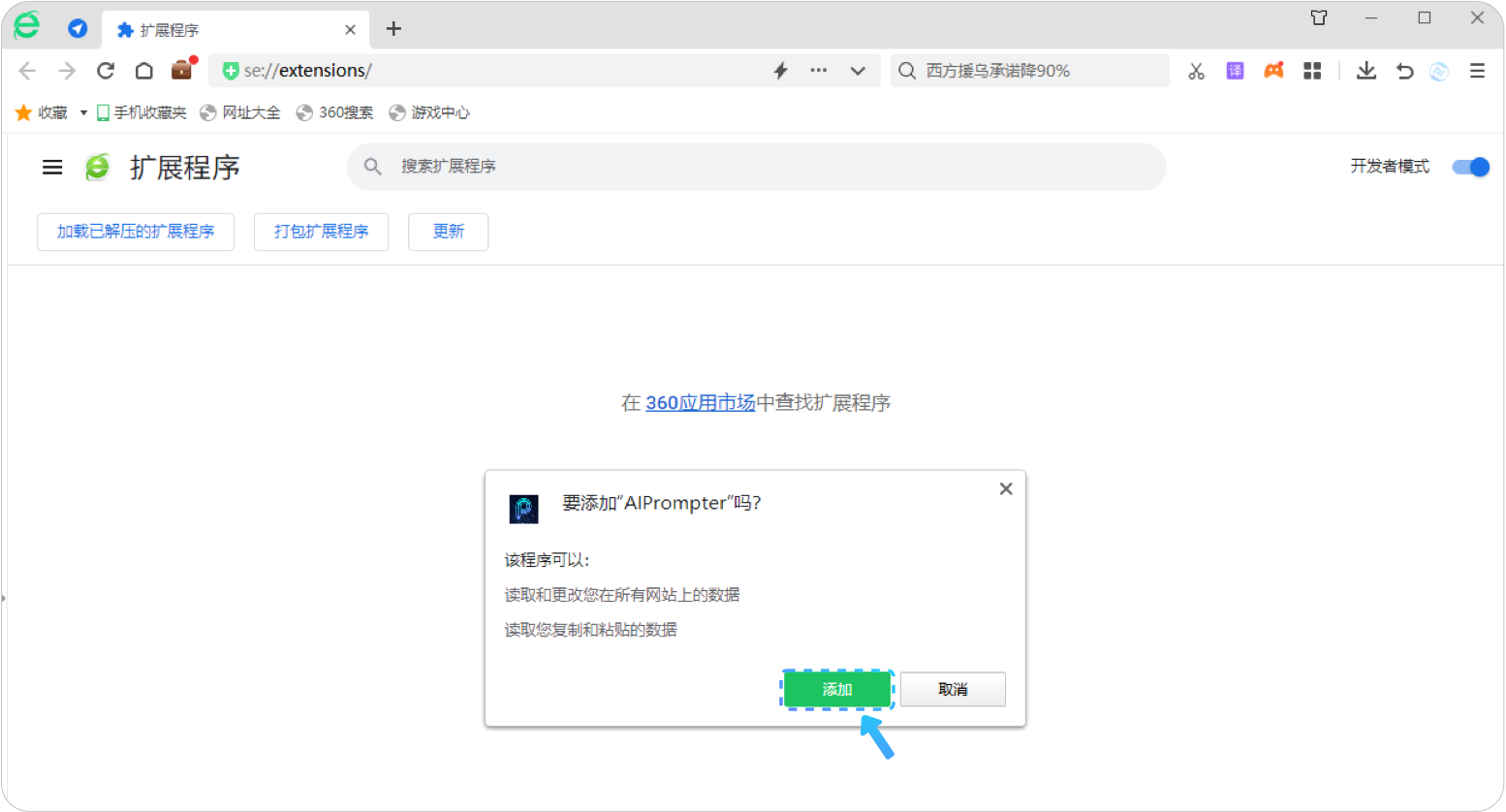The width and height of the screenshot is (1506, 812).
Task: Open the three-dot address bar menu
Action: (819, 71)
